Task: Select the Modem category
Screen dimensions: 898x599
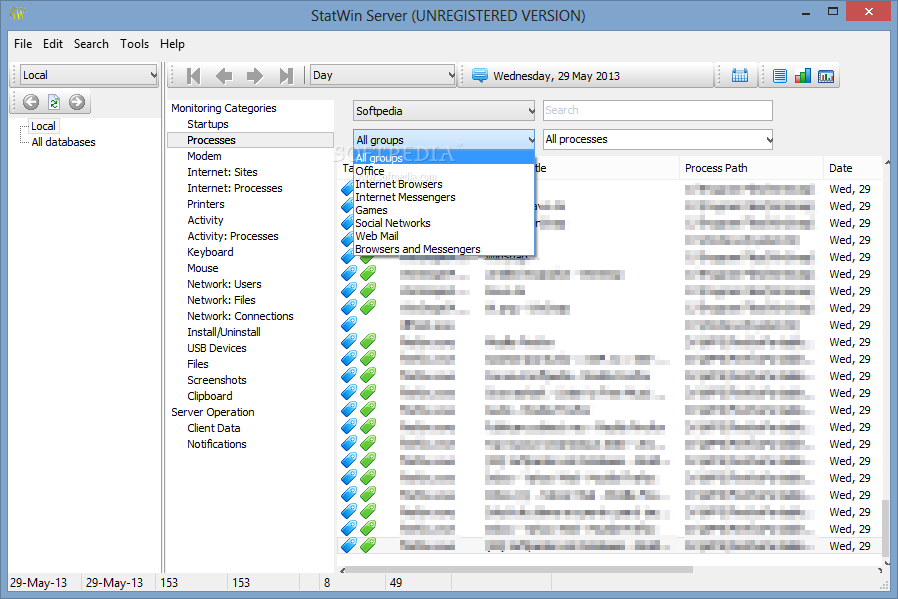Action: tap(204, 156)
